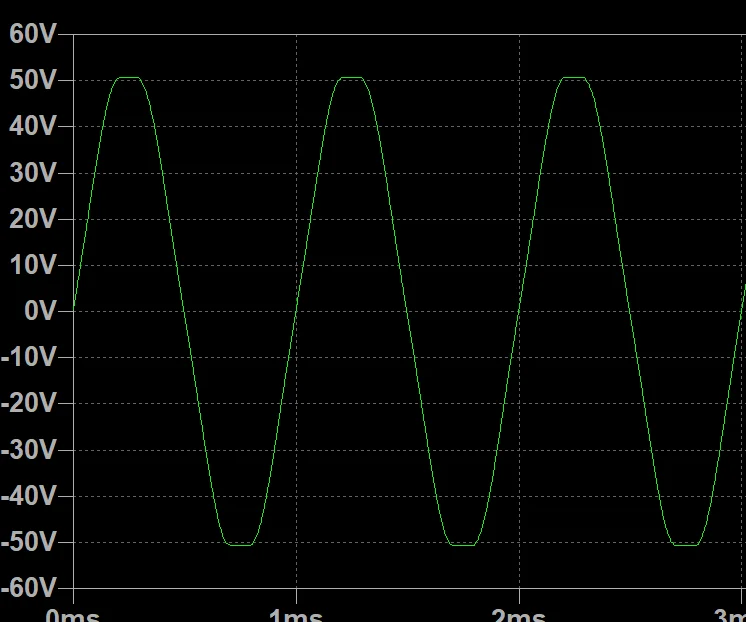Click the second clipped positive peak of waveform
The width and height of the screenshot is (746, 622).
[351, 78]
